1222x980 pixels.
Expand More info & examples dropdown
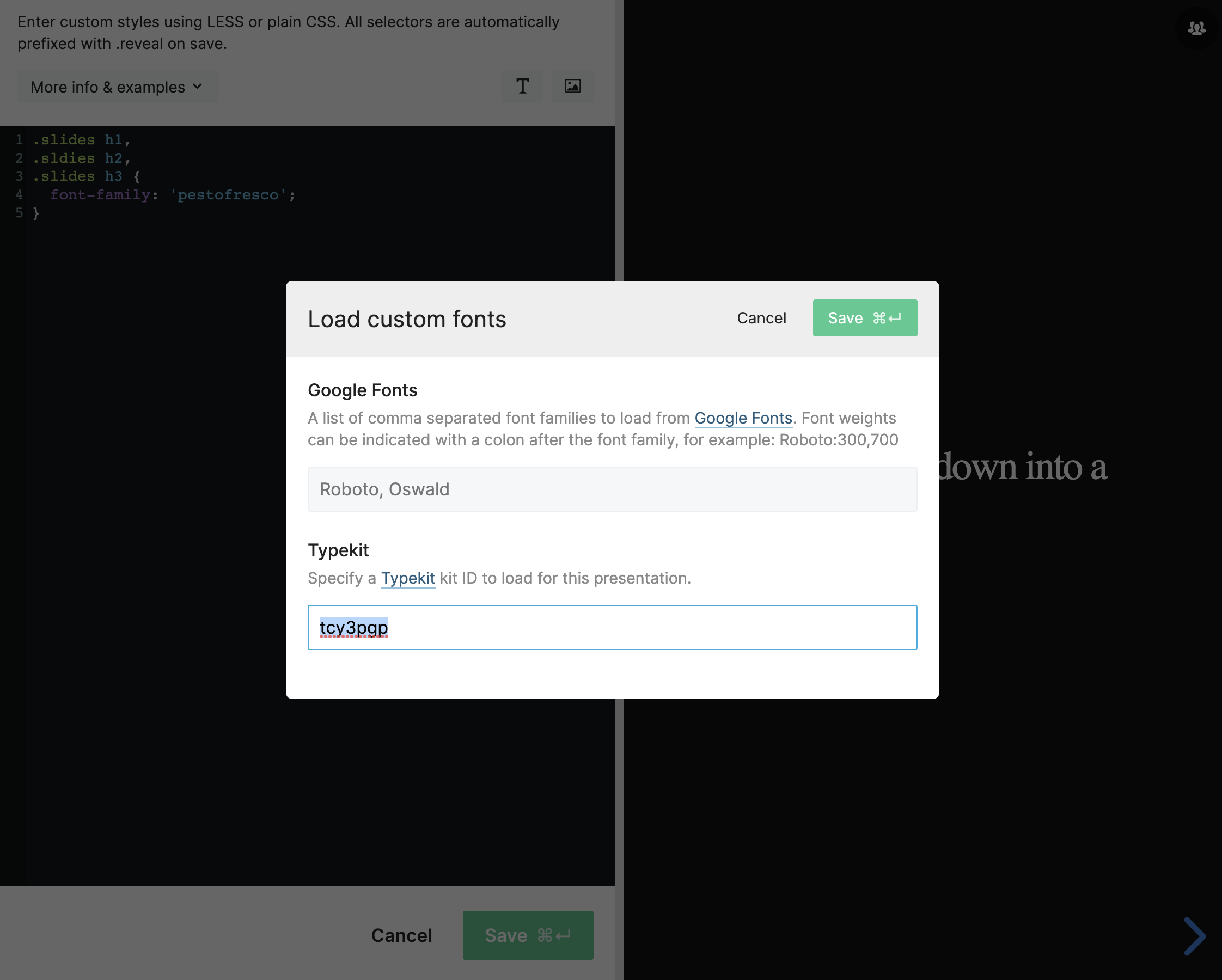(x=117, y=87)
